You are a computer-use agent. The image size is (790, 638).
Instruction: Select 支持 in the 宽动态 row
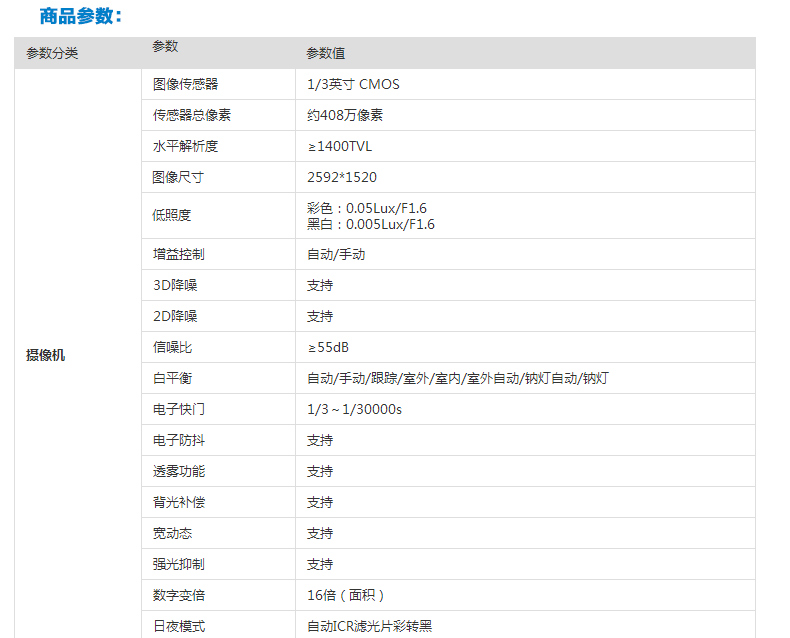coord(320,533)
